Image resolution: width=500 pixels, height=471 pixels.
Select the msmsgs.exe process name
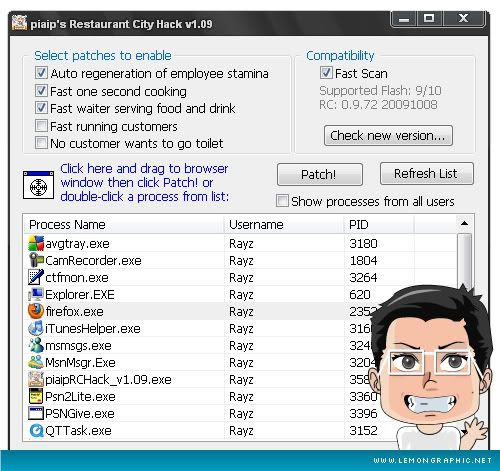click(78, 346)
